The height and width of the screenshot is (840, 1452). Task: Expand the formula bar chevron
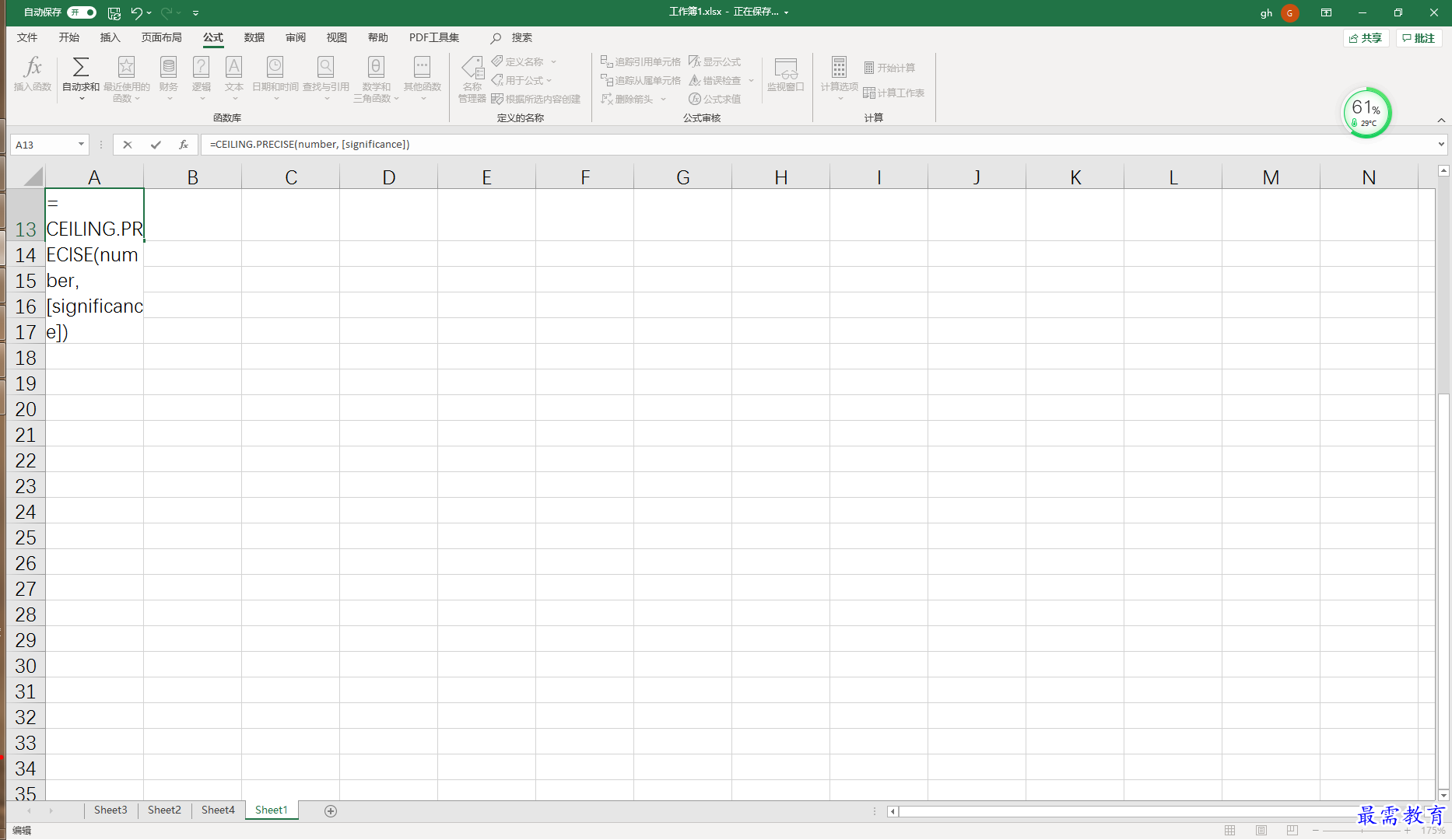[1441, 145]
